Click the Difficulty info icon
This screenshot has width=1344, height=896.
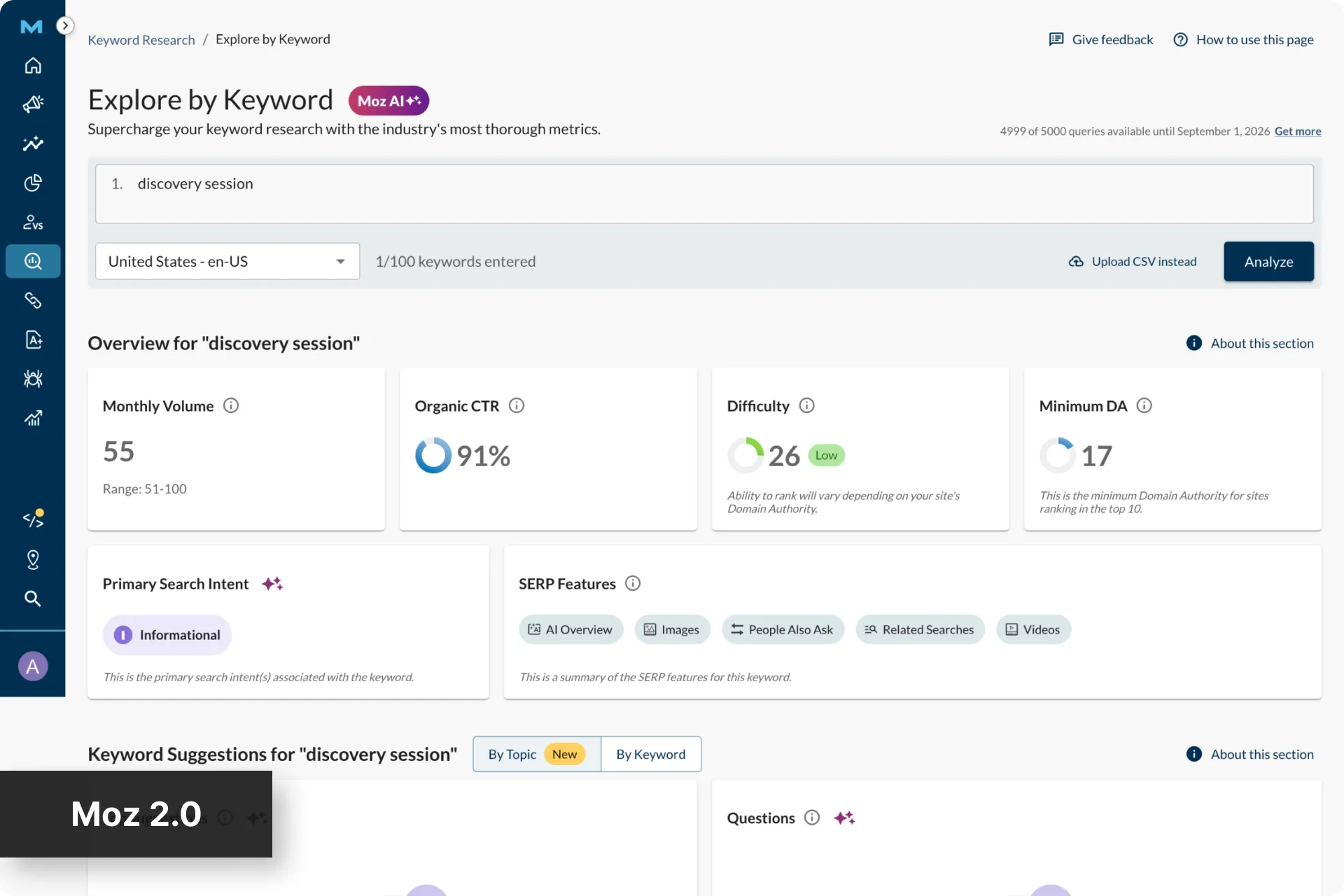806,406
